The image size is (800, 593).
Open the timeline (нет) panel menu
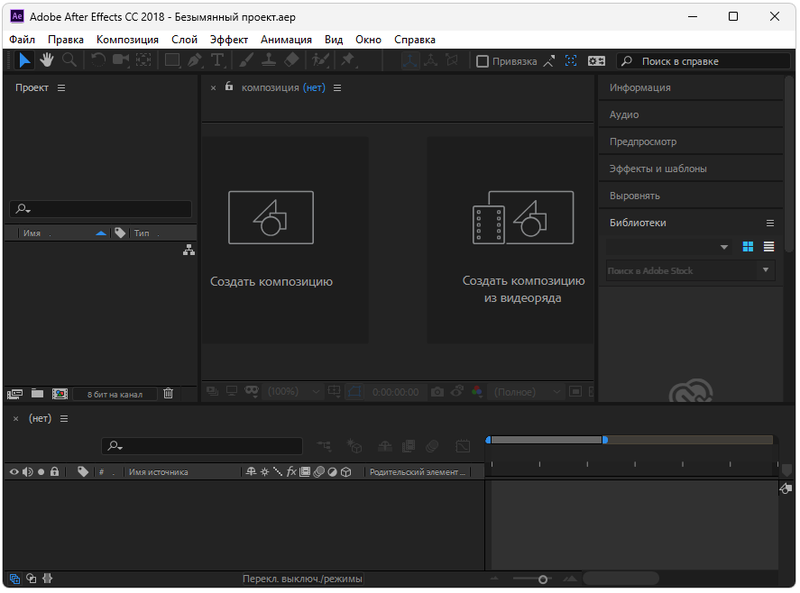click(x=64, y=418)
